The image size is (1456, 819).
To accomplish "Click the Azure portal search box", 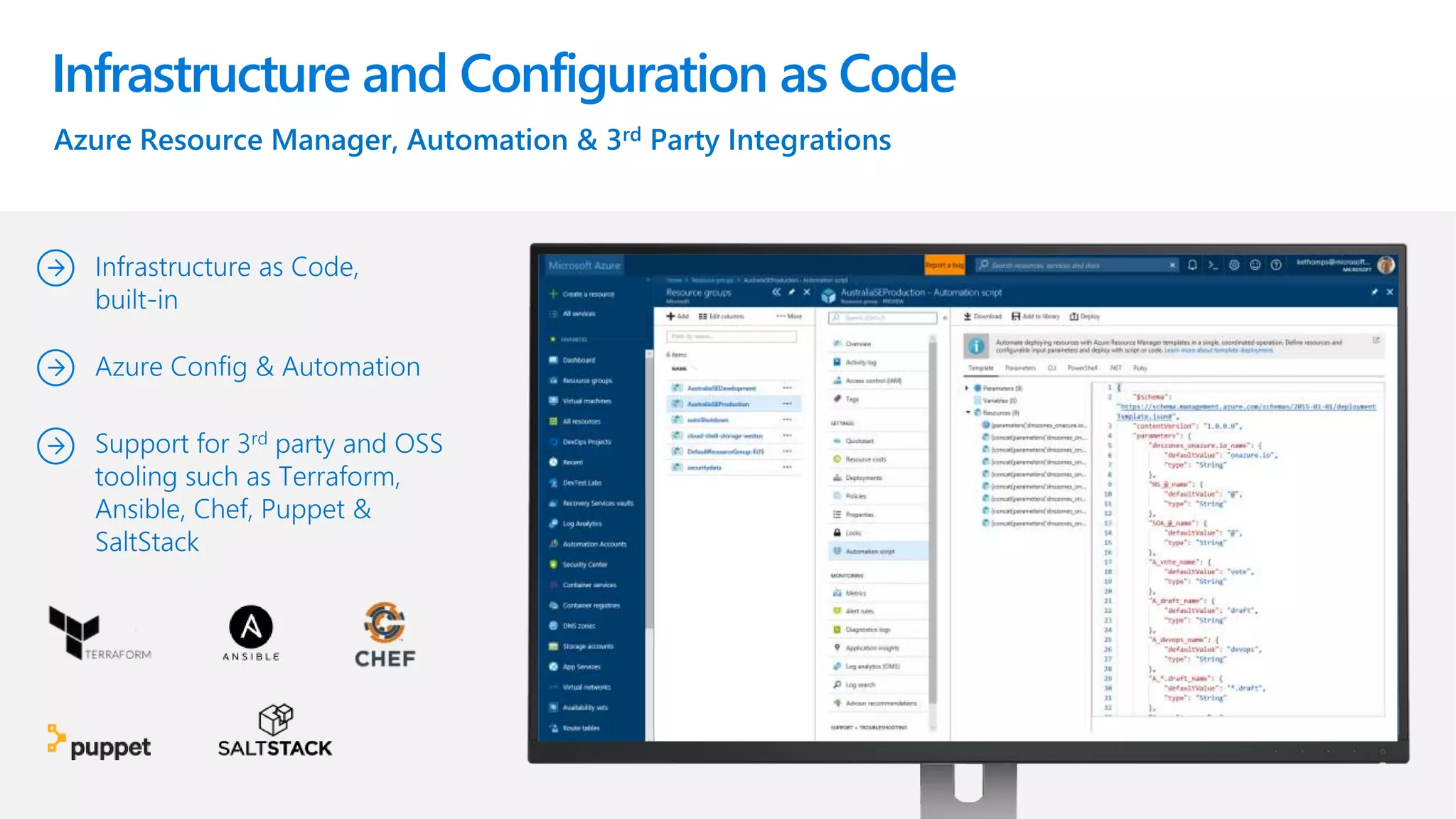I will click(1077, 265).
